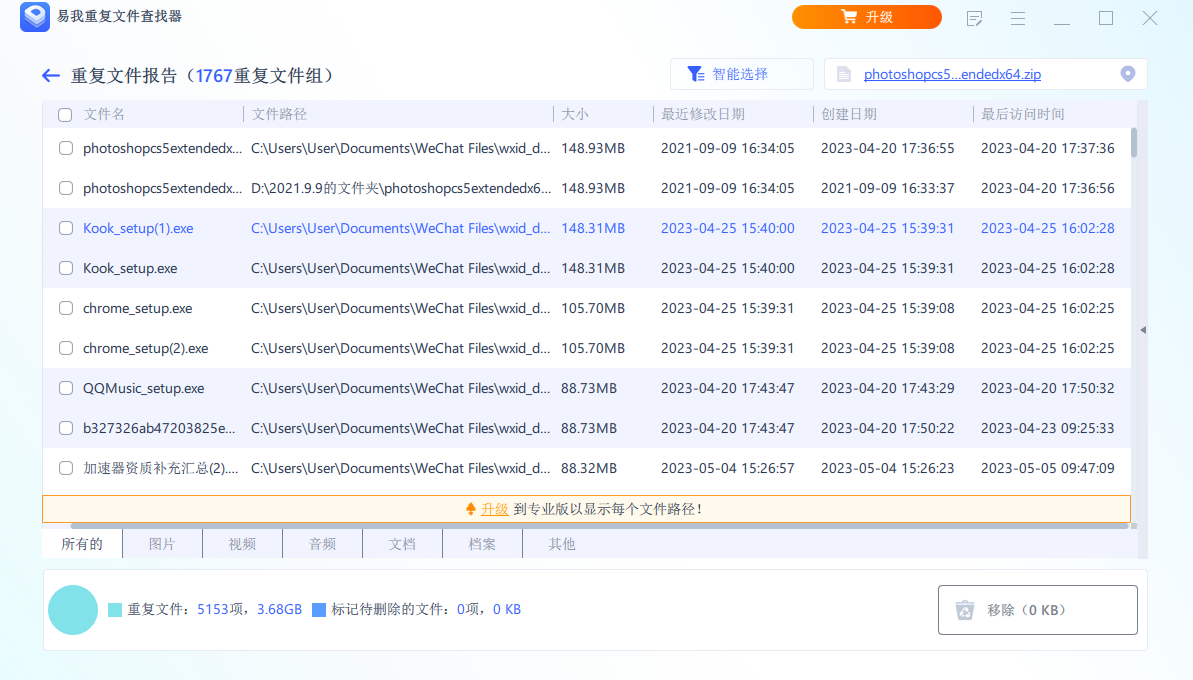Click the blue 标记待删除 legend swatch
The height and width of the screenshot is (680, 1193).
tap(319, 610)
